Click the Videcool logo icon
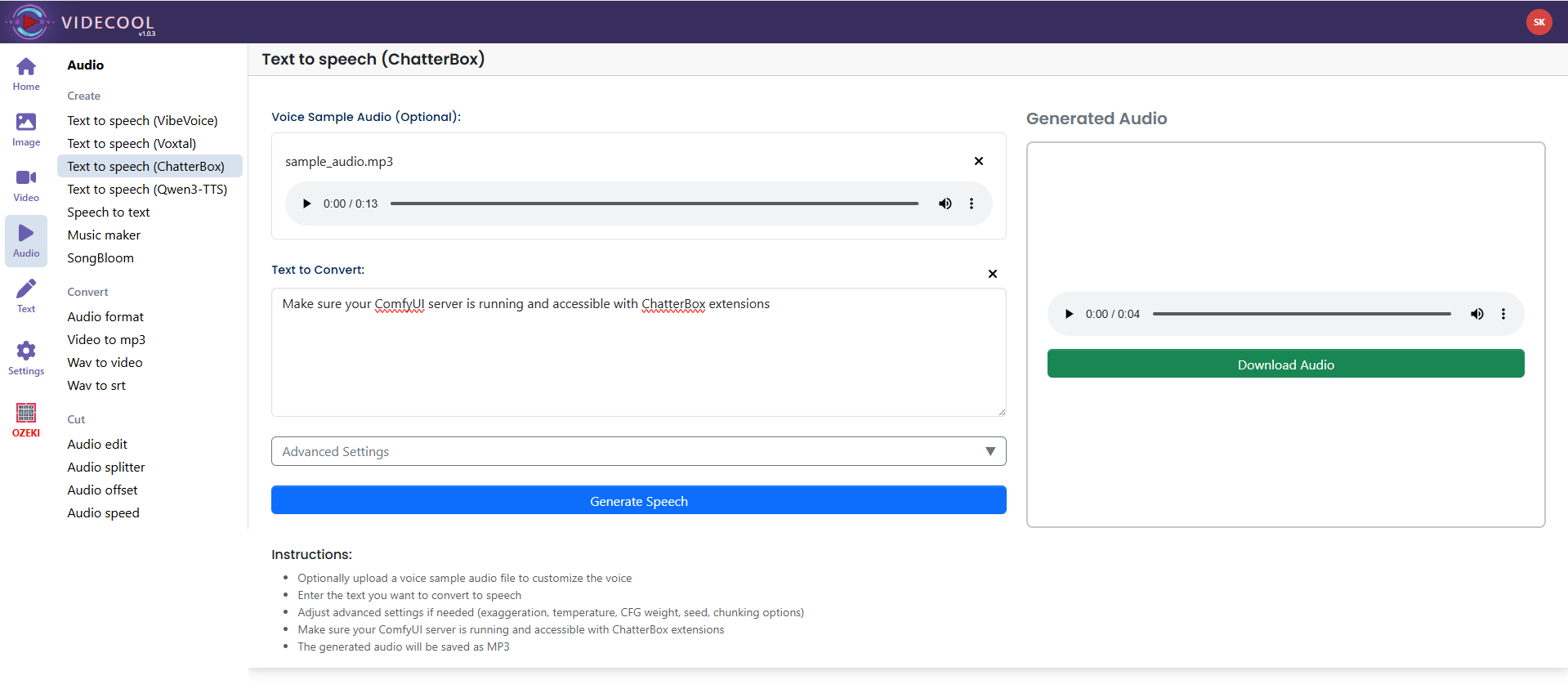The height and width of the screenshot is (689, 1568). pos(29,22)
